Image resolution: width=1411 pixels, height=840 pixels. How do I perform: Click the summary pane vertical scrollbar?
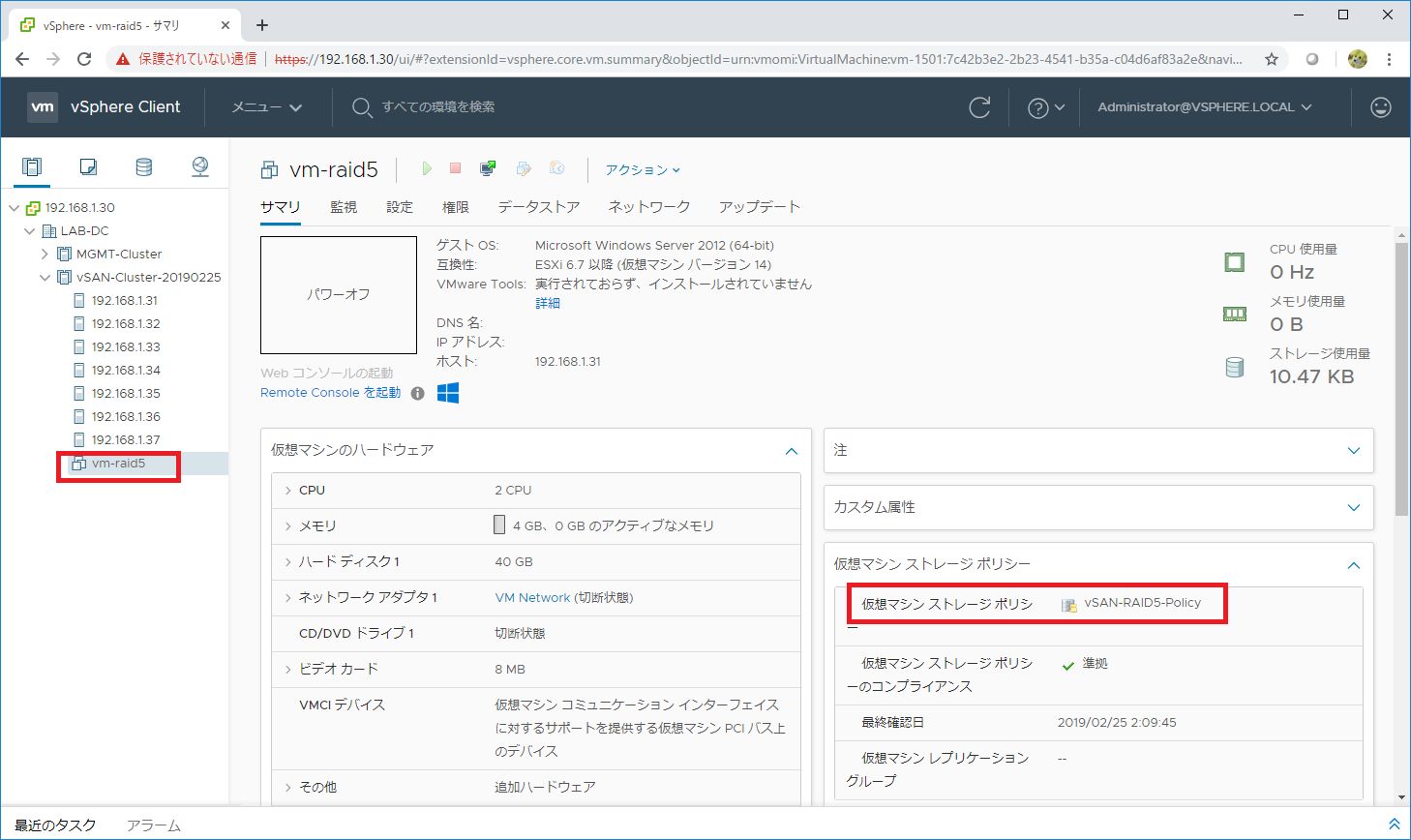pyautogui.click(x=1402, y=379)
